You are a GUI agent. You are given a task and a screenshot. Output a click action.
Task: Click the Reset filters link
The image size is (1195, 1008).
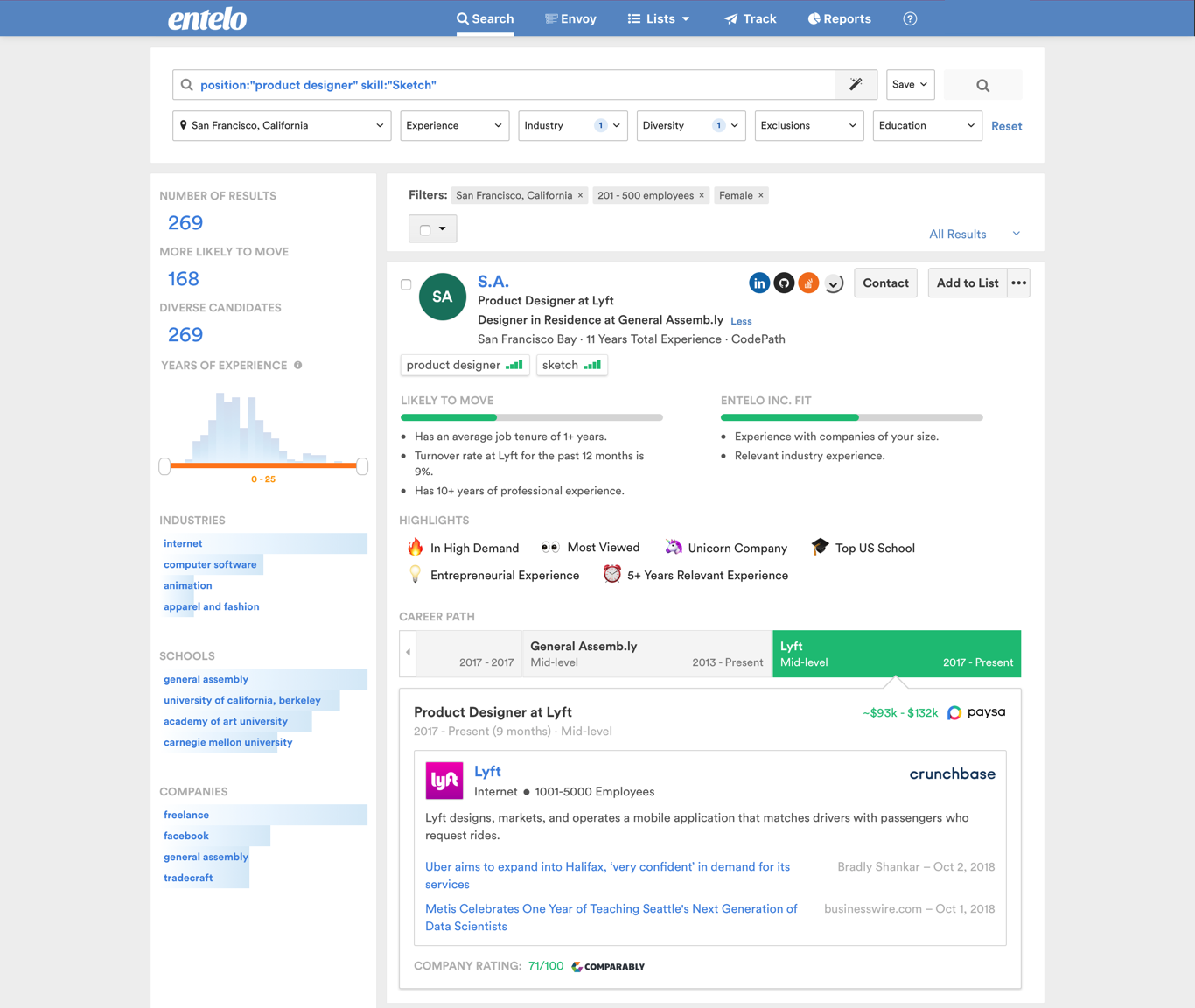[1006, 126]
